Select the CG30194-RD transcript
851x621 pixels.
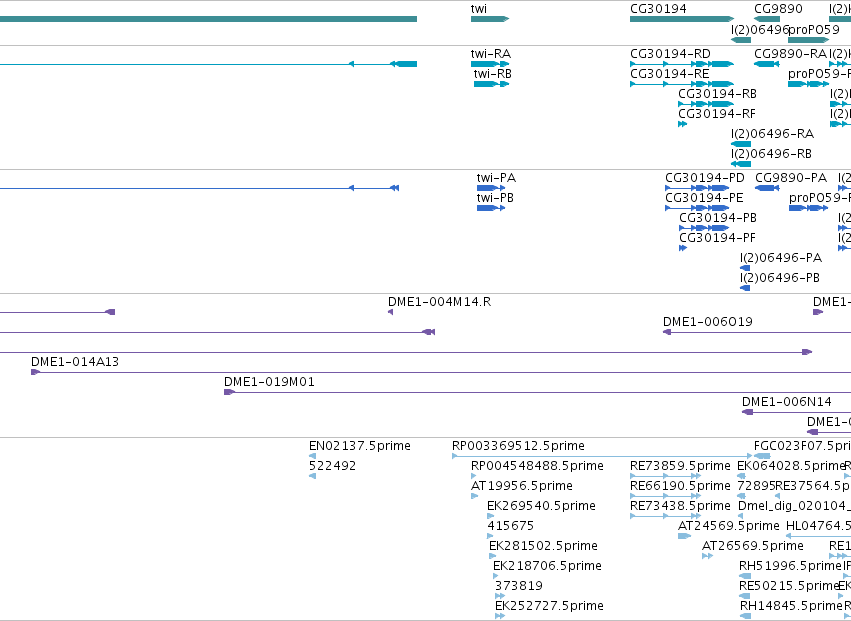click(x=682, y=64)
